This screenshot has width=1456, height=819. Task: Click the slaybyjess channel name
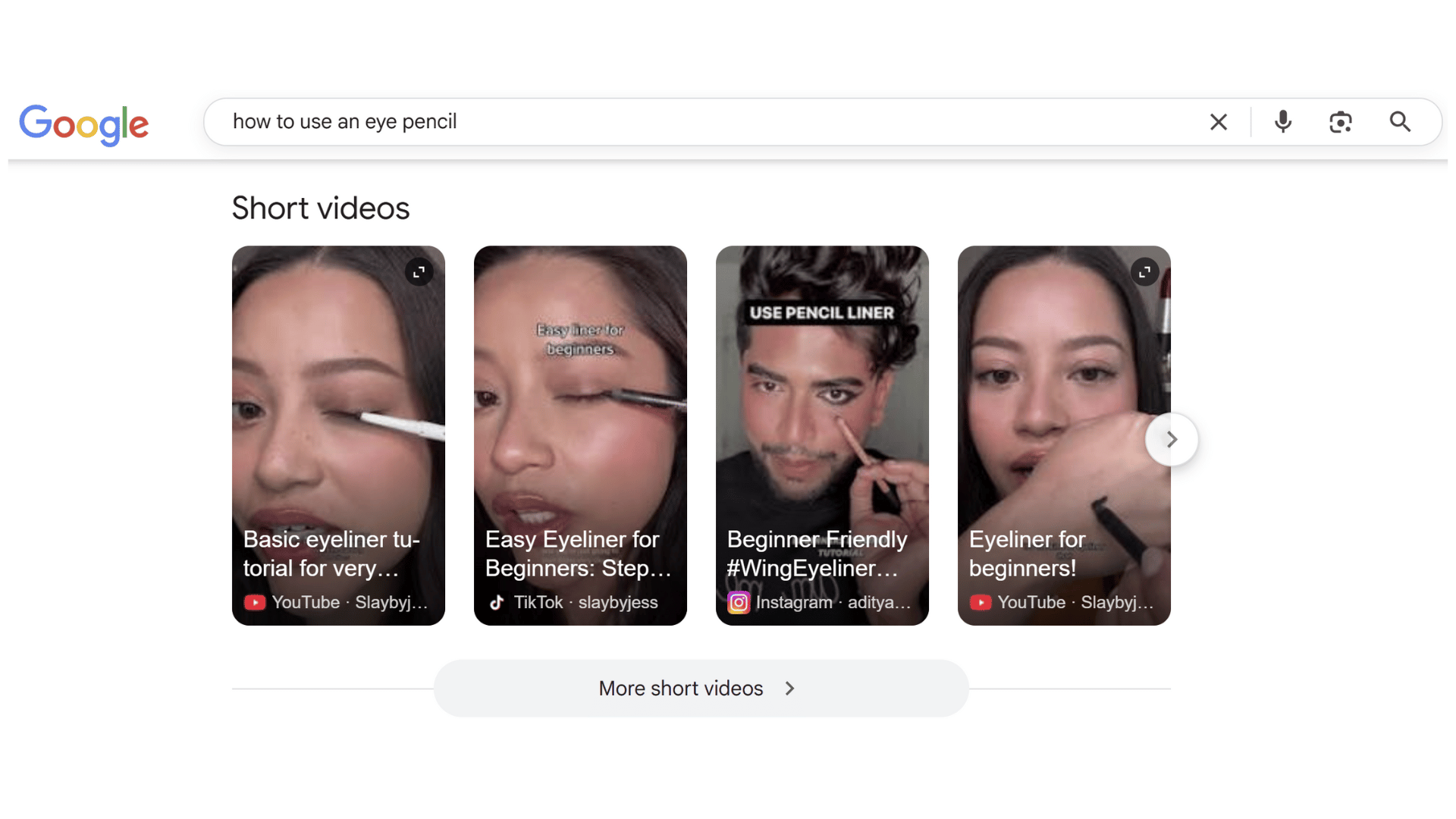[618, 602]
